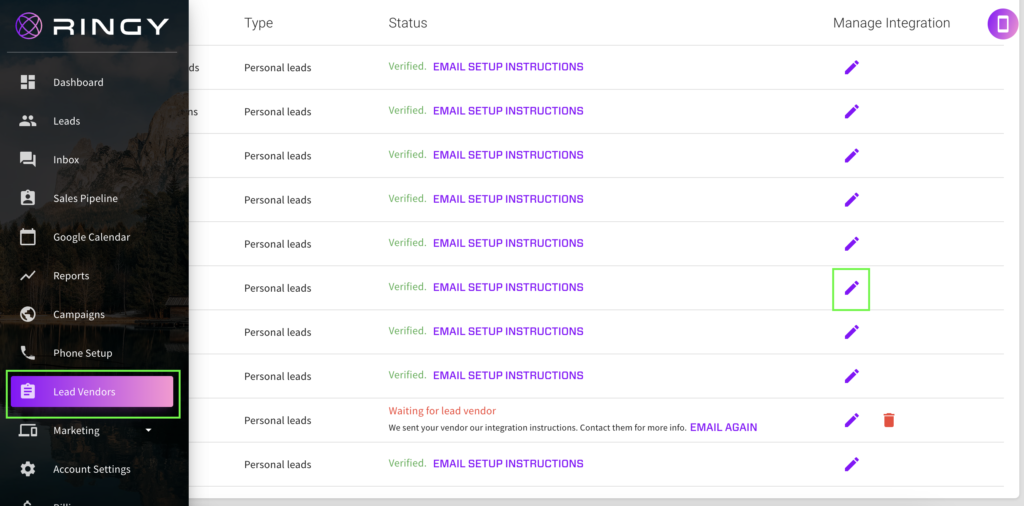Click EMAIL AGAIN for the waiting vendor
Screen dimensions: 1024x506
point(723,427)
